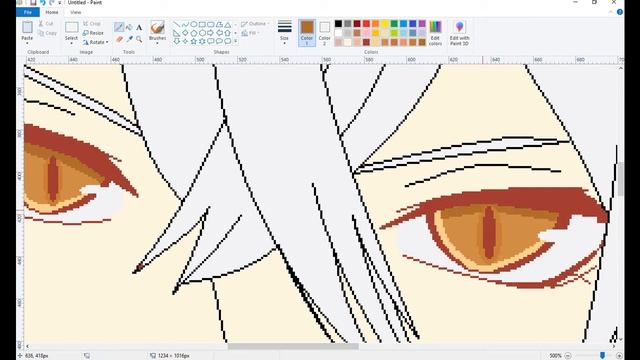Choose the Up arrow shape
The width and height of the screenshot is (640, 360).
point(228,33)
